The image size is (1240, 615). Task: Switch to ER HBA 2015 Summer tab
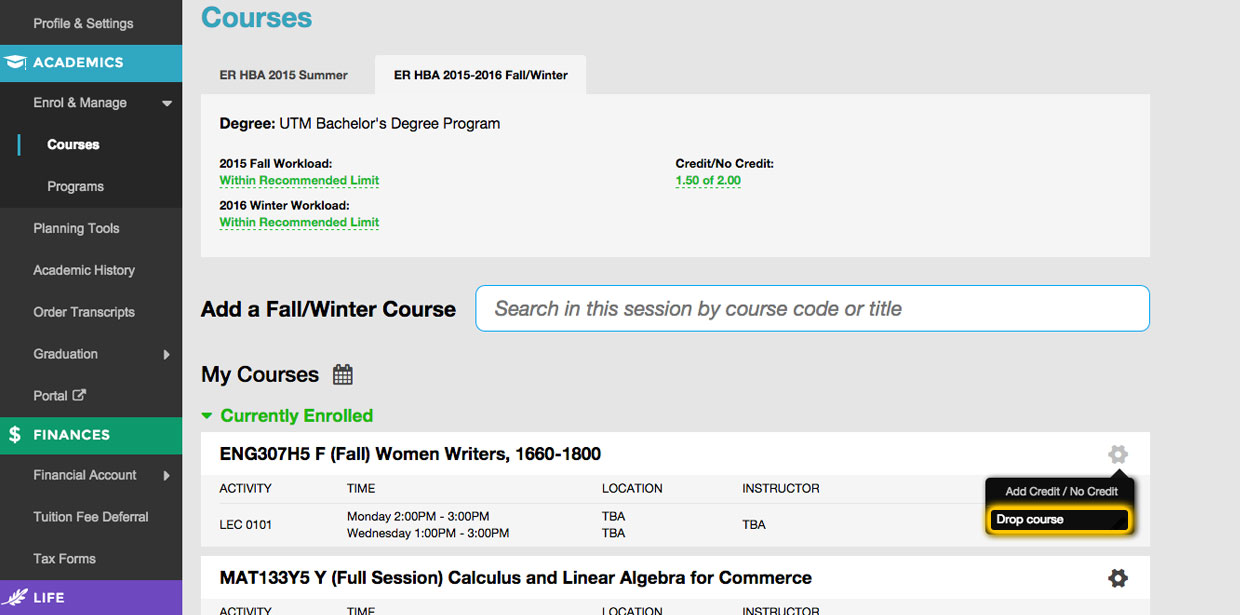[x=284, y=75]
